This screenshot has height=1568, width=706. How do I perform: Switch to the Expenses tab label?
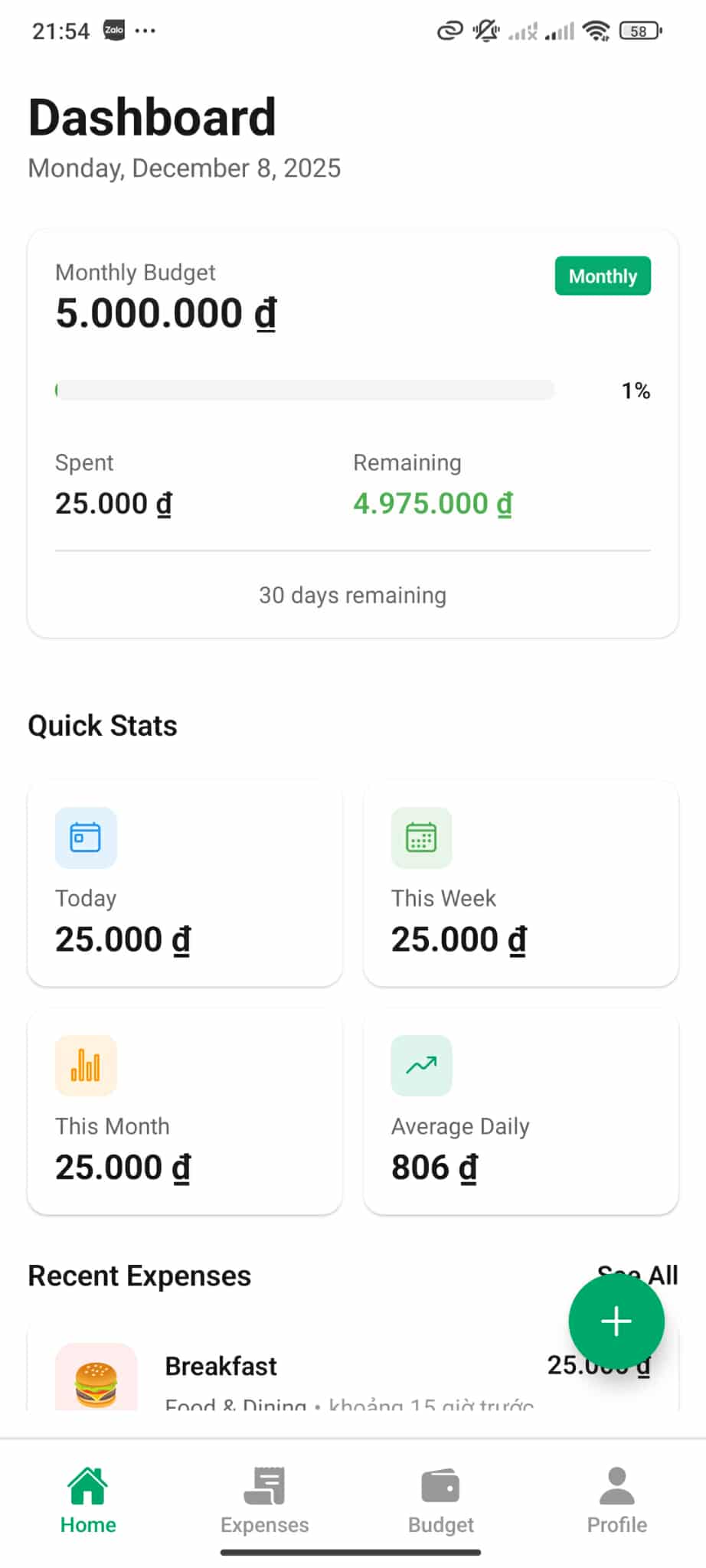pyautogui.click(x=264, y=1525)
